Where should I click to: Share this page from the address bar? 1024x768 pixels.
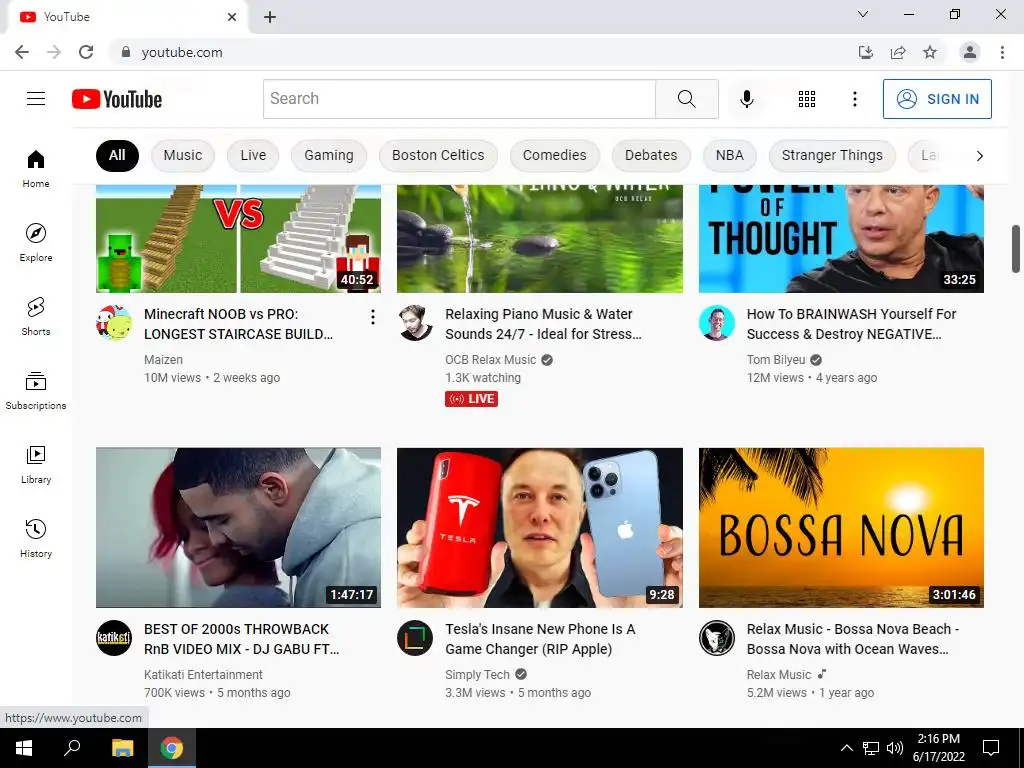(898, 52)
